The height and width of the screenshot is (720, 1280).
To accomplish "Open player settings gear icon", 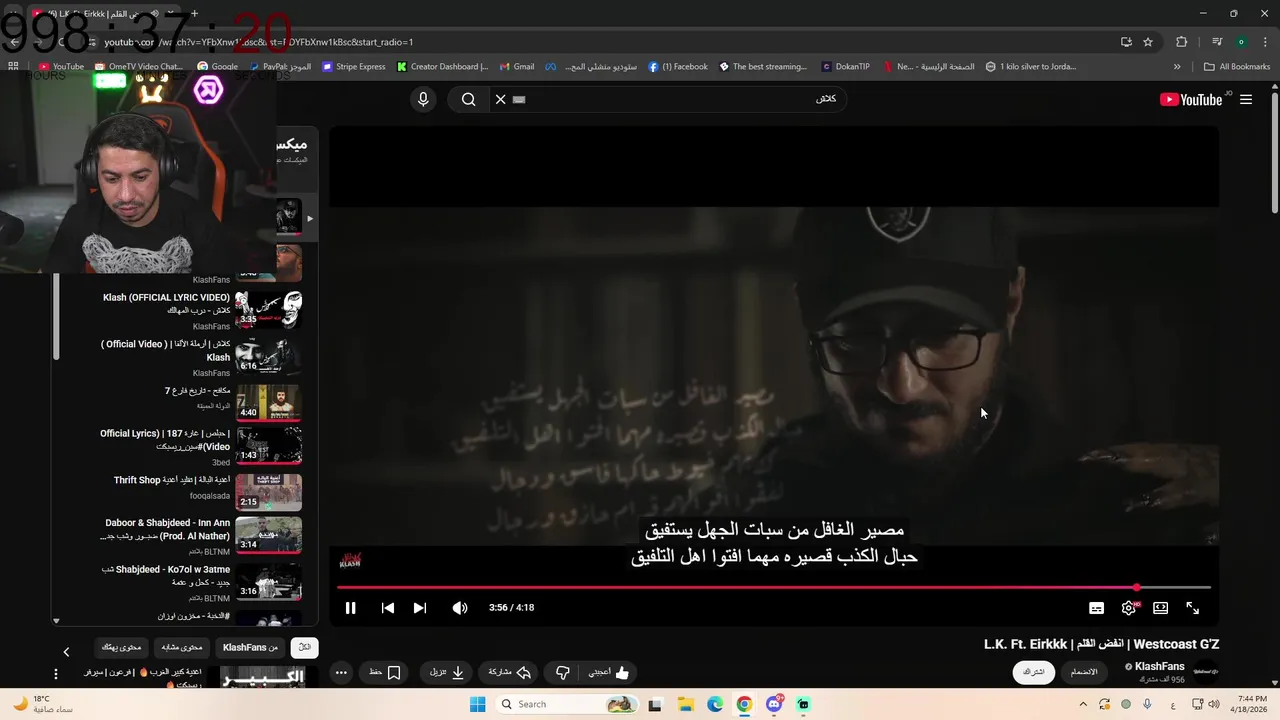I will pyautogui.click(x=1129, y=608).
